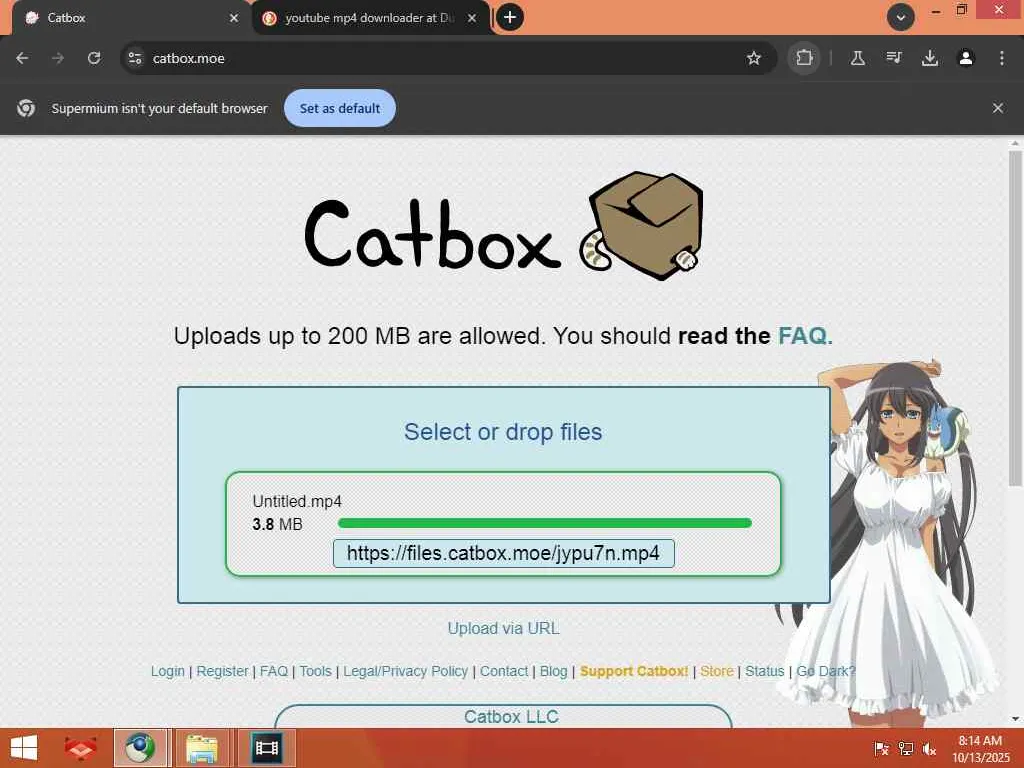Bookmark this page with the star icon
The image size is (1024, 768).
[x=754, y=58]
